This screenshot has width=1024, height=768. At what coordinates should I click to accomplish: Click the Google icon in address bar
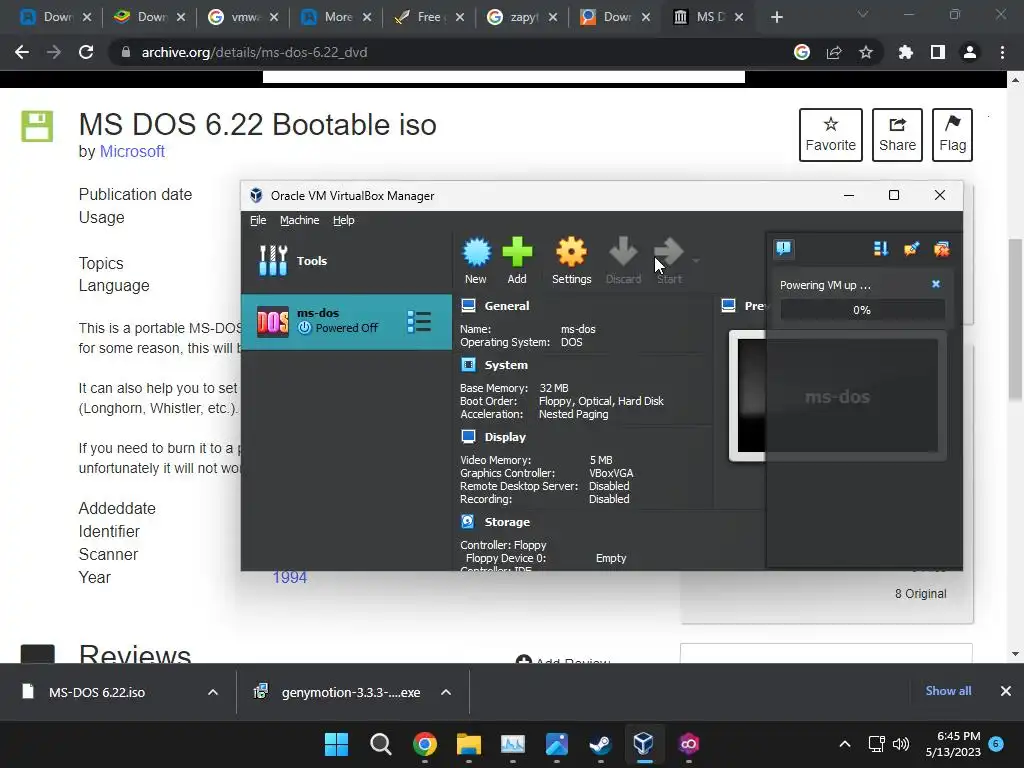point(802,52)
